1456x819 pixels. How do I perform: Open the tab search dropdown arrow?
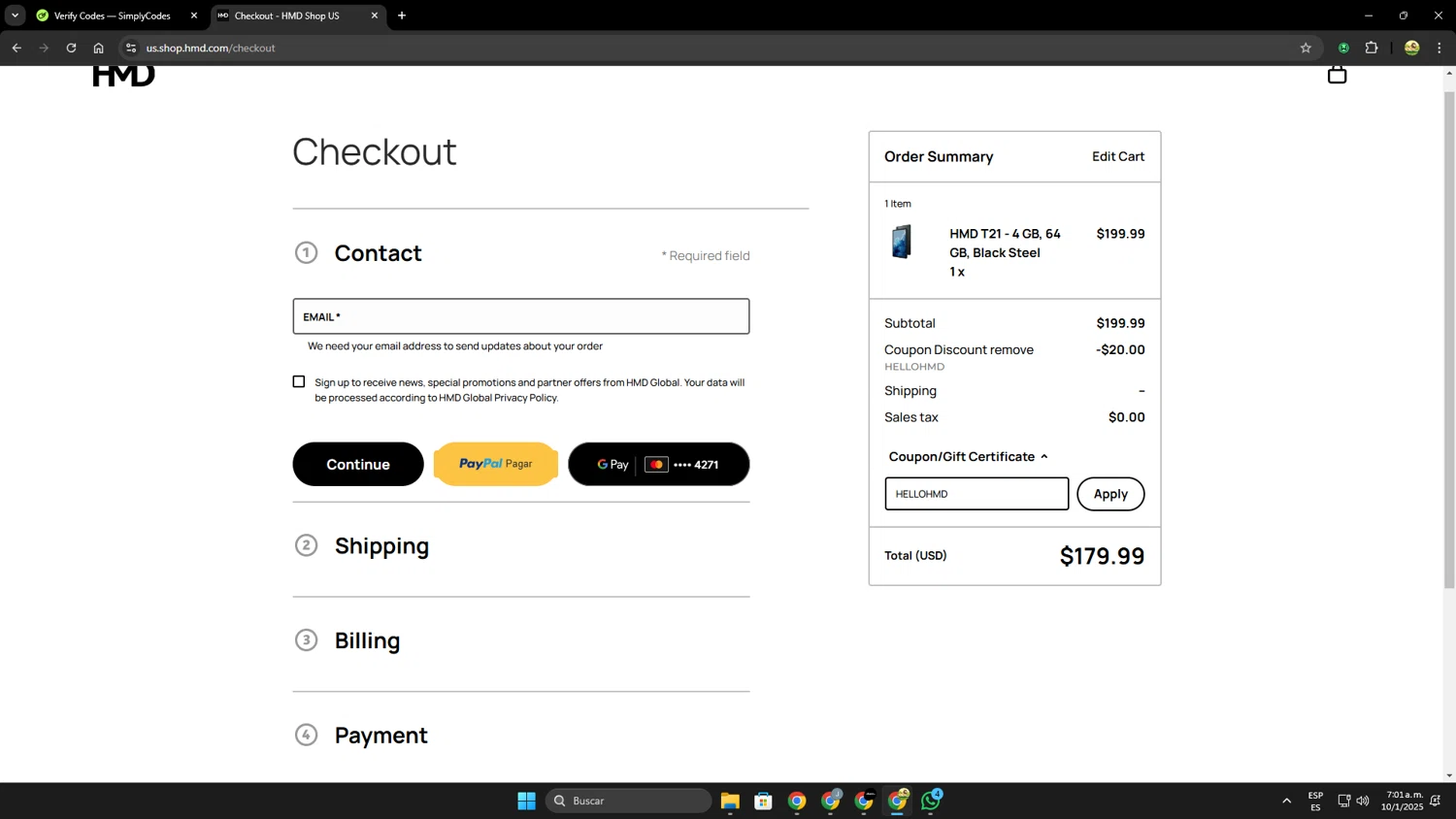pos(15,16)
